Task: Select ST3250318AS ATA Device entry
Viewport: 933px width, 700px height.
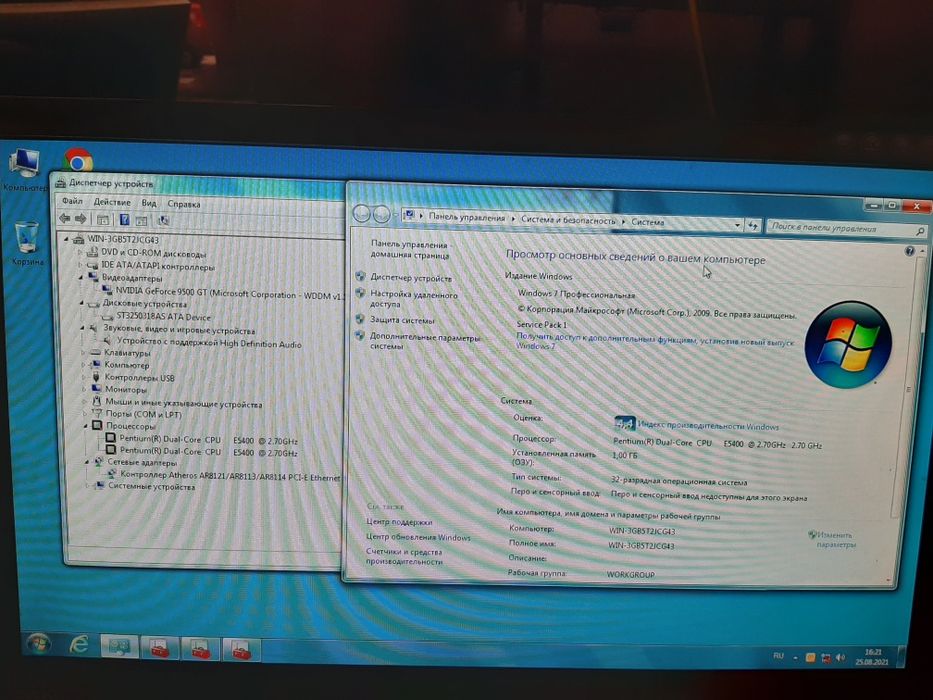Action: [164, 317]
